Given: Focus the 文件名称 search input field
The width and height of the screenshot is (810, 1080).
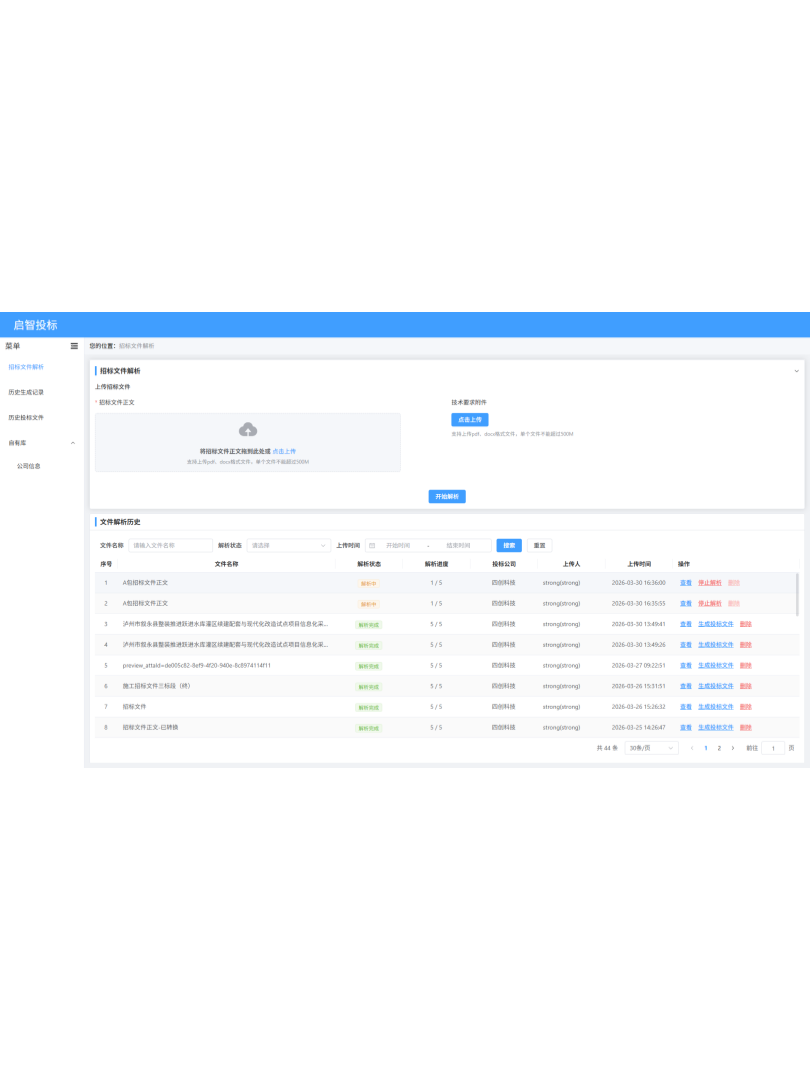Looking at the screenshot, I should coord(170,546).
